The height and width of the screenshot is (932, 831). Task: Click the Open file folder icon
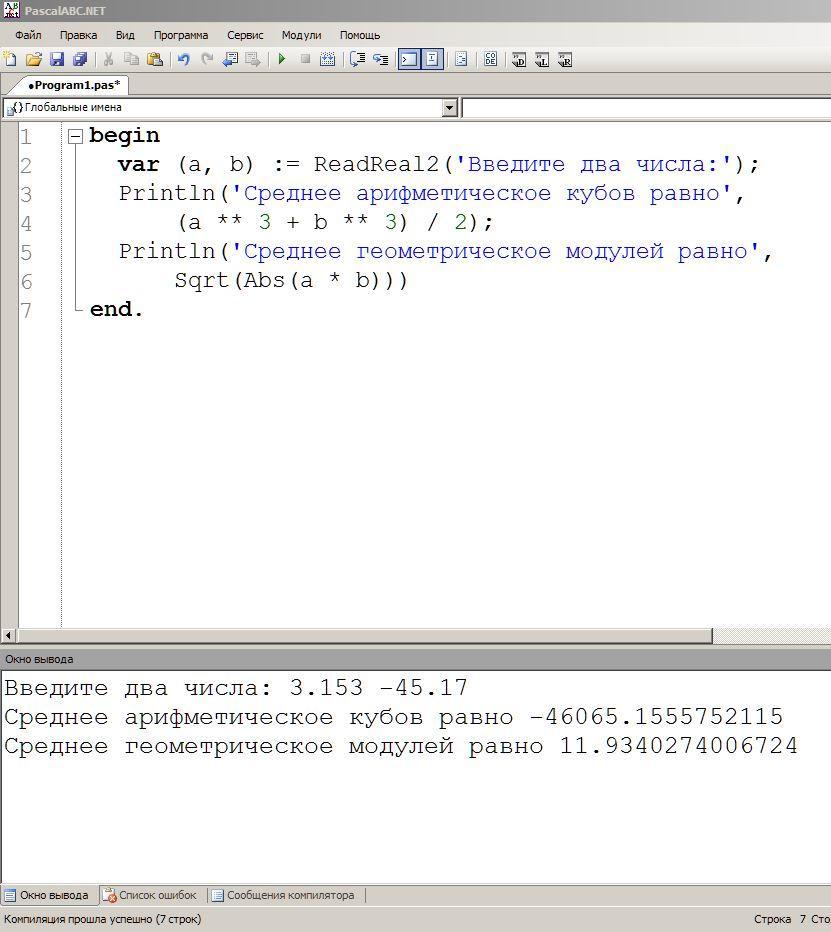click(34, 59)
